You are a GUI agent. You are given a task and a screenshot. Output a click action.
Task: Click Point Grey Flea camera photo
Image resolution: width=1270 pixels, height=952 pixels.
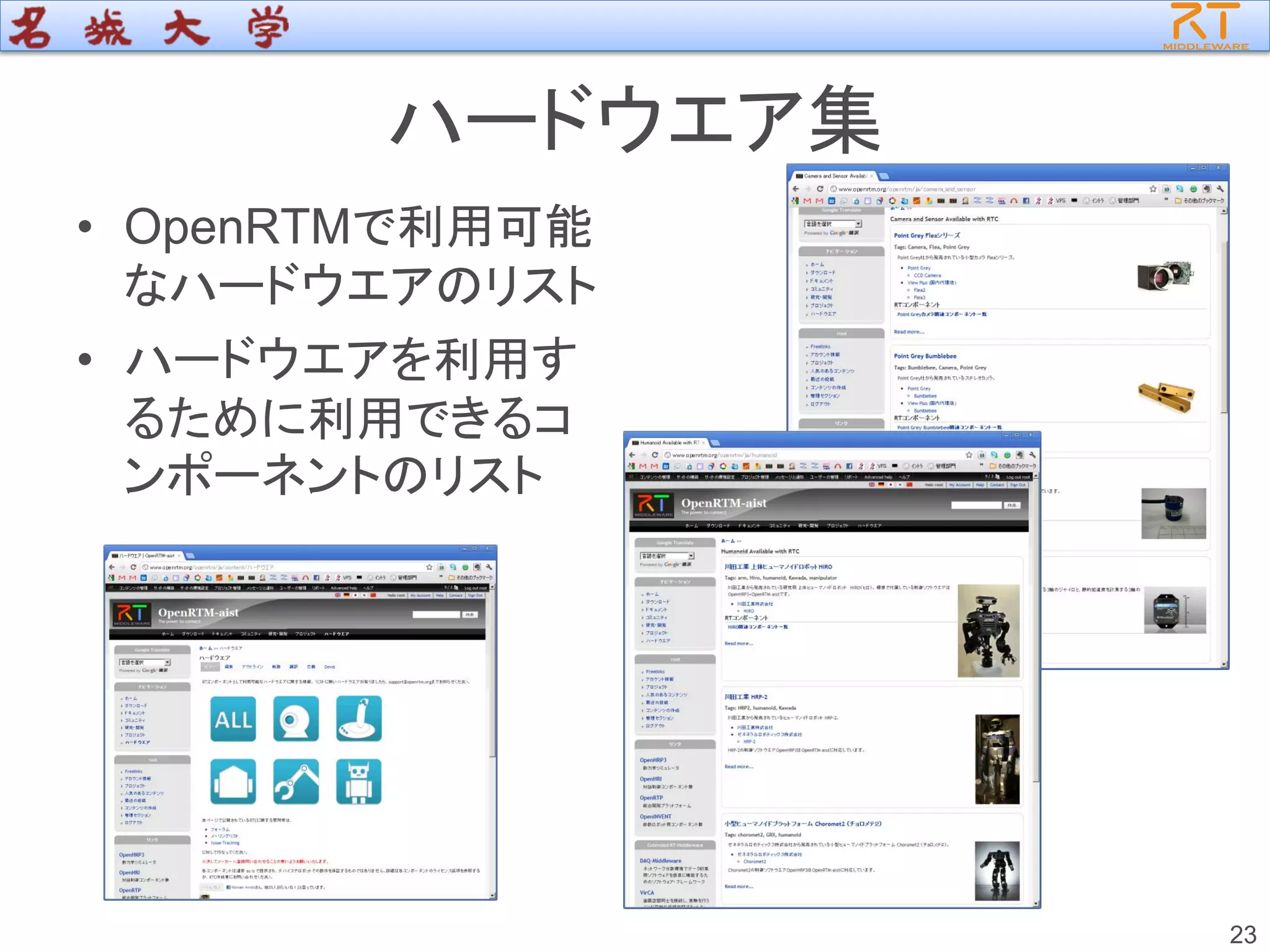1165,275
